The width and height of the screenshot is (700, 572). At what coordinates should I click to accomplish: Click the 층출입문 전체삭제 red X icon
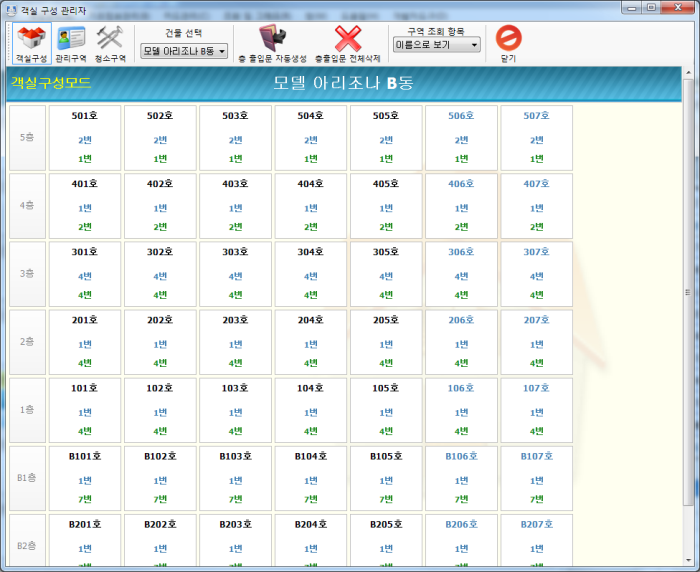click(348, 44)
